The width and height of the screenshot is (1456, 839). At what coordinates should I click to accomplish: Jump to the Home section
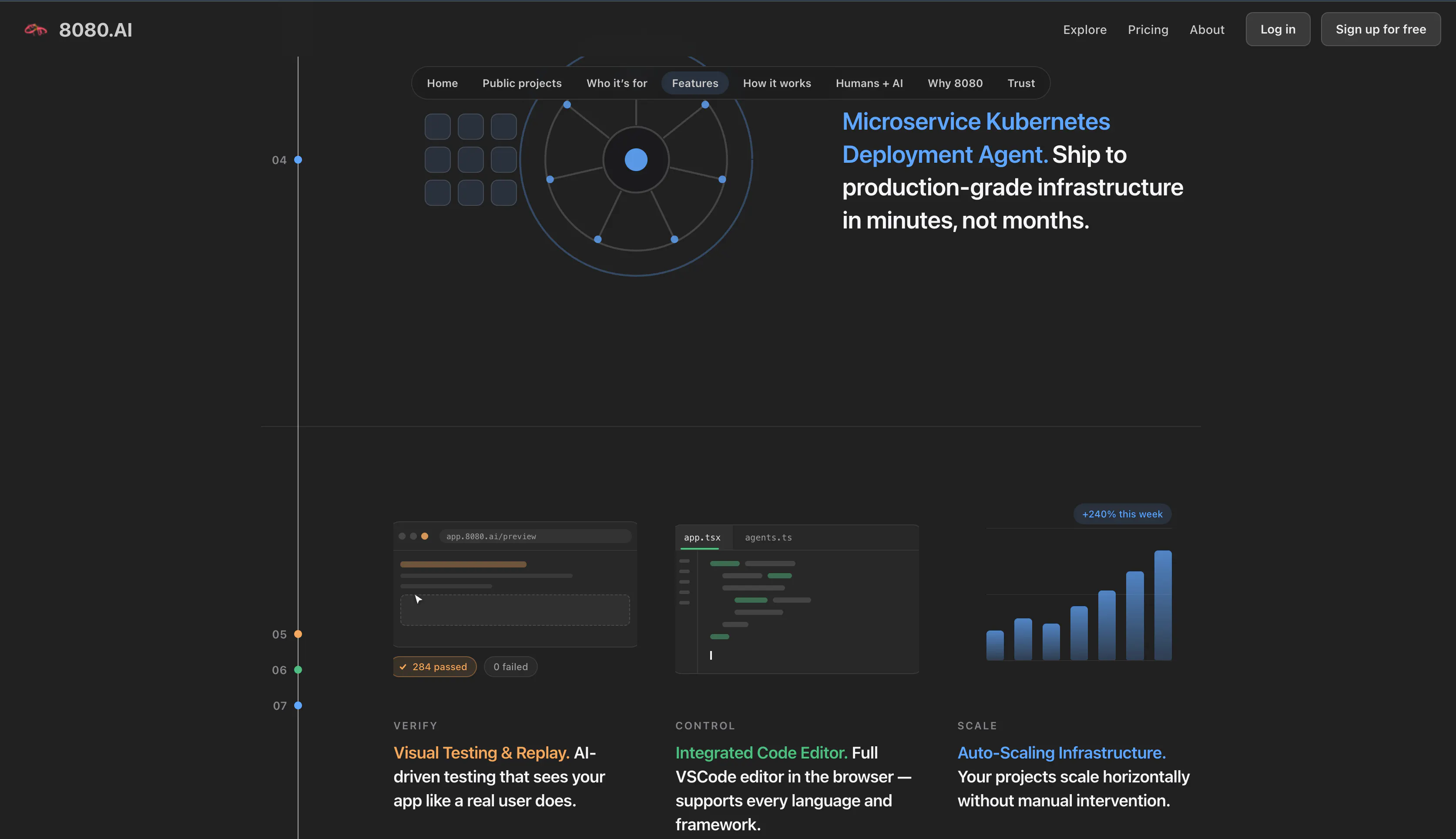[442, 83]
